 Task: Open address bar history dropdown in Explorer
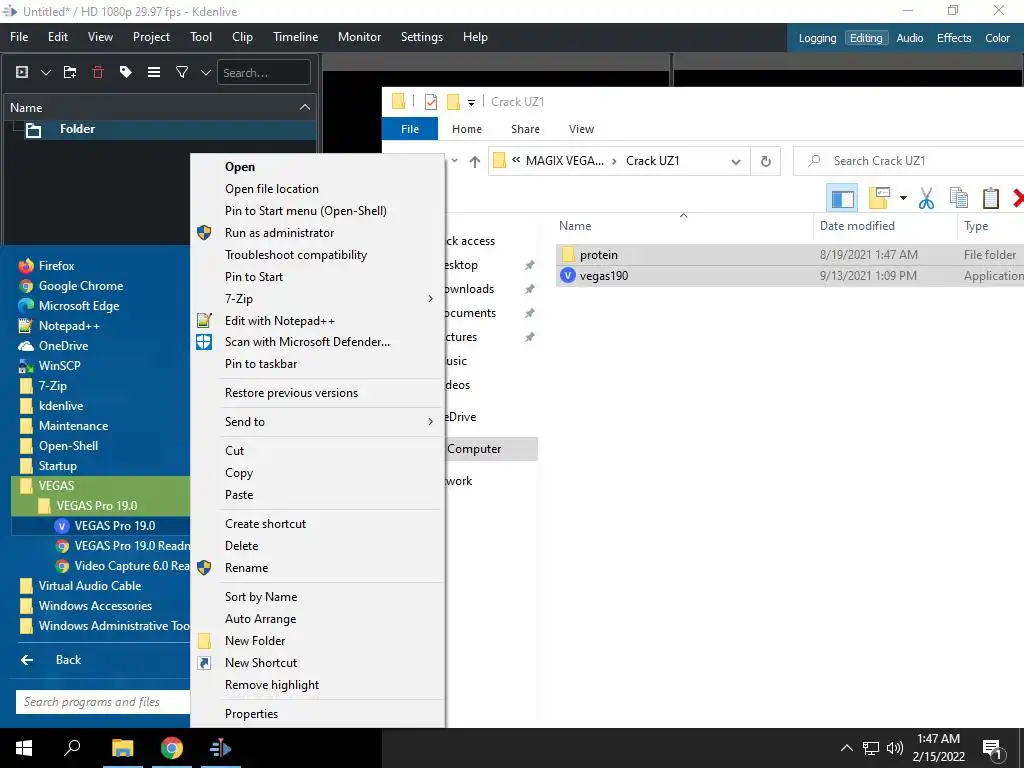pyautogui.click(x=736, y=161)
